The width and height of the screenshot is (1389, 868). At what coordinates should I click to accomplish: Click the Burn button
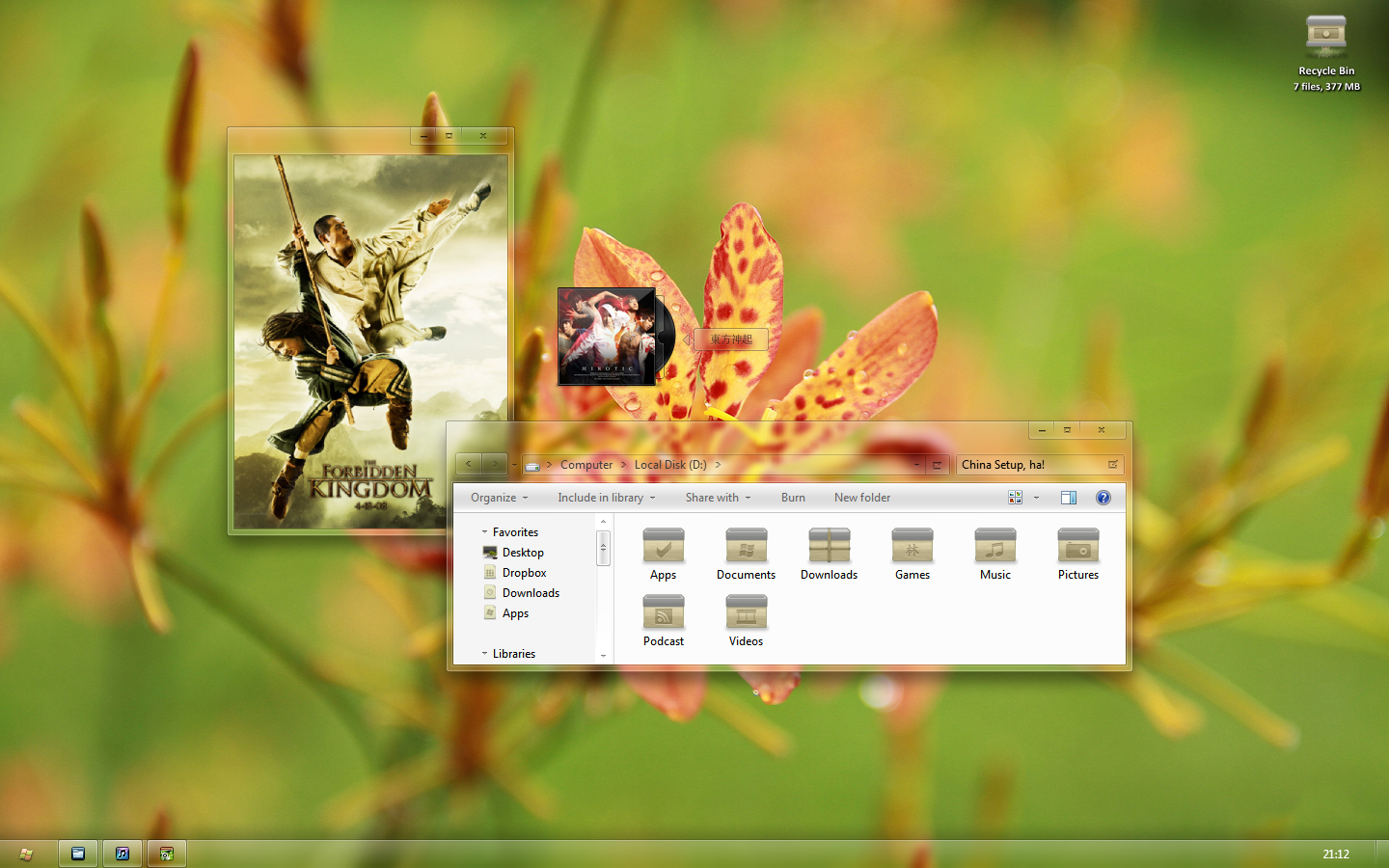pos(793,498)
